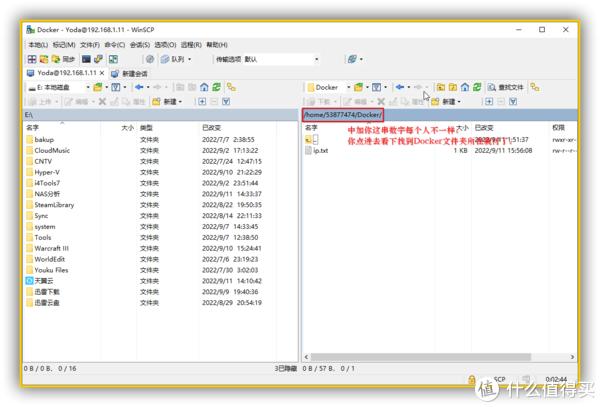Click the 队列 queue button
This screenshot has width=600, height=407.
pyautogui.click(x=172, y=59)
